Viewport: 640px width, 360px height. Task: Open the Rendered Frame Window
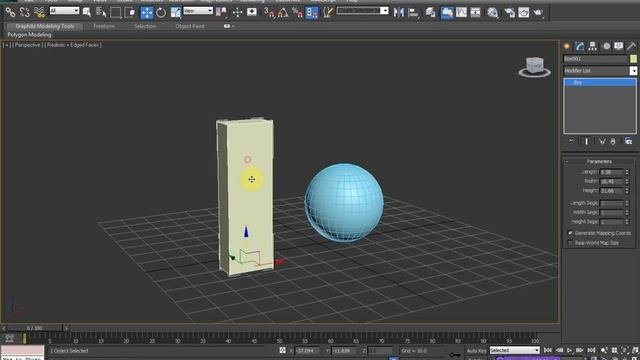pos(524,13)
